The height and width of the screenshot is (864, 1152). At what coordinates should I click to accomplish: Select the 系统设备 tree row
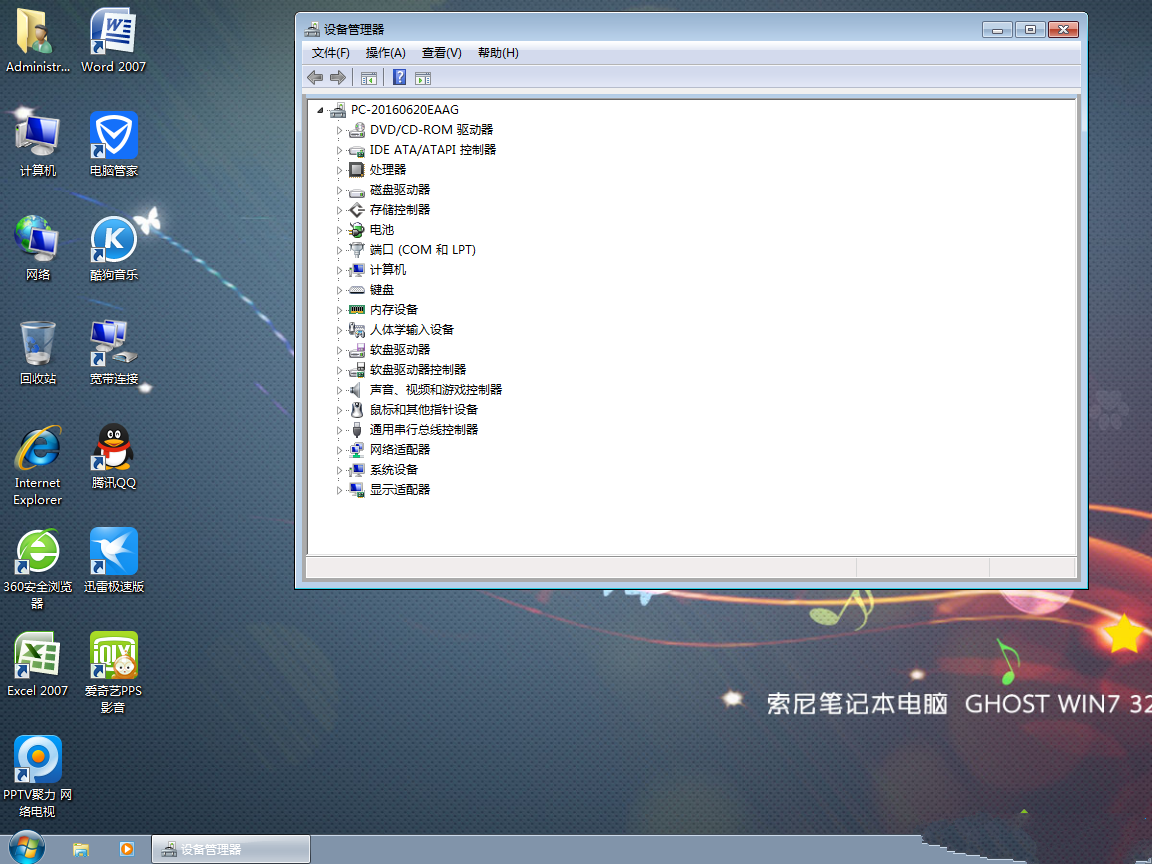394,469
